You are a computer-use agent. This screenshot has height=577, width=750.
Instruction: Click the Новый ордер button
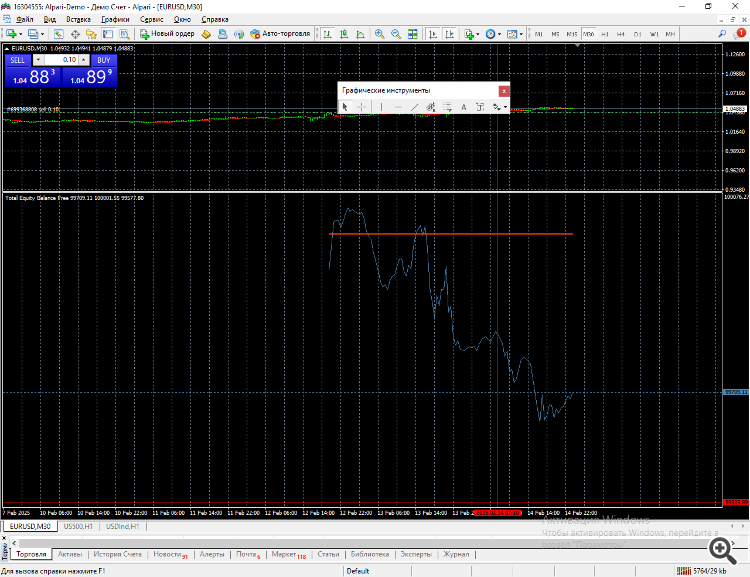click(x=167, y=34)
